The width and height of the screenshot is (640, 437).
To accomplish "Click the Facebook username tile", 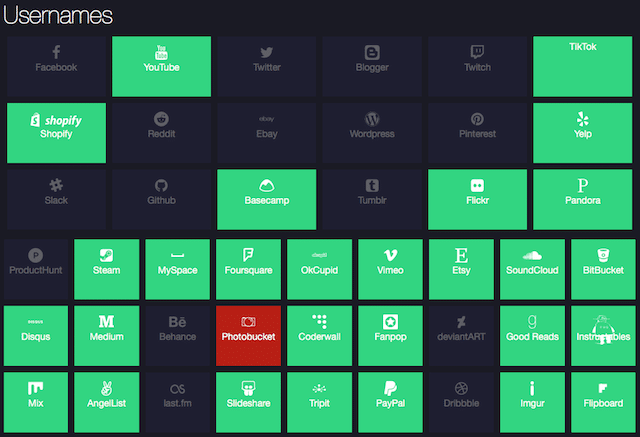I will [x=56, y=67].
